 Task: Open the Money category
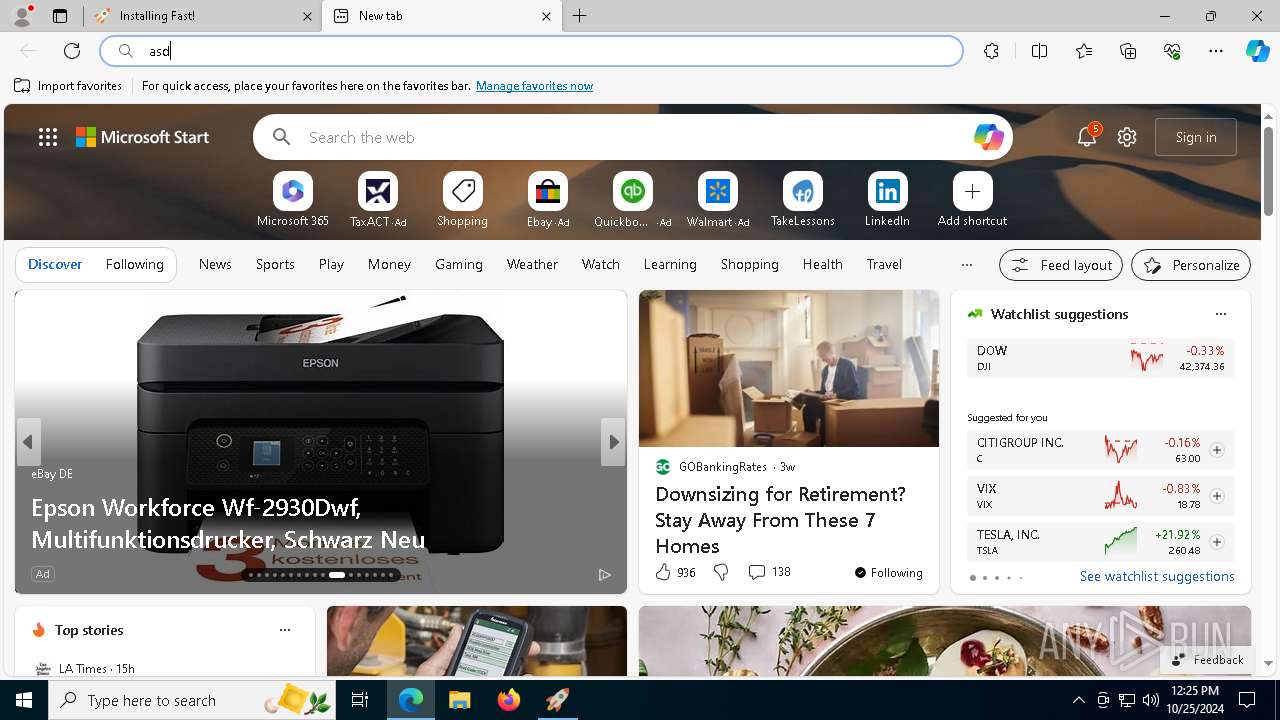pos(389,264)
